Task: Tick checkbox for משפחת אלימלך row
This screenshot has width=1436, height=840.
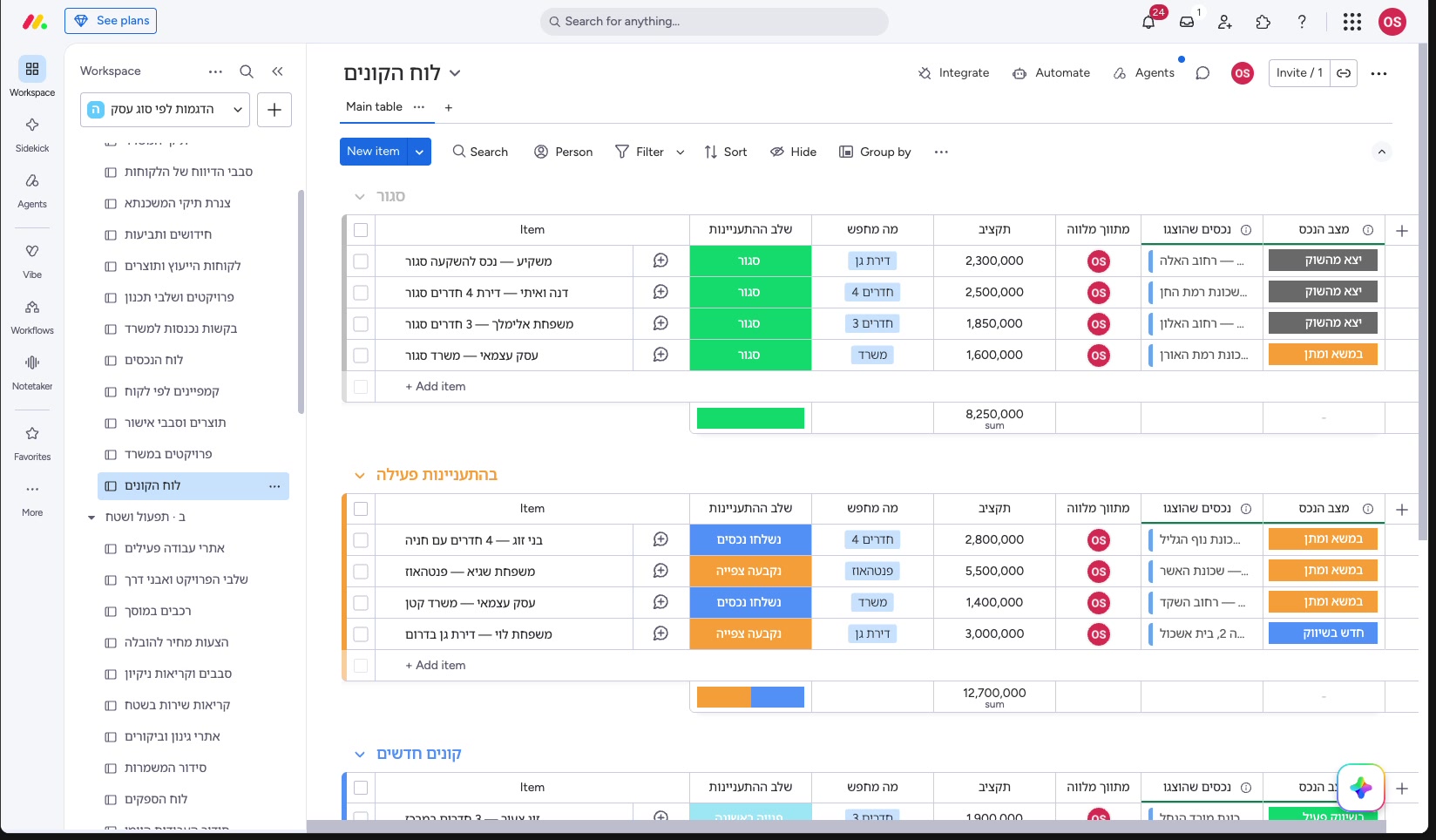Action: tap(361, 324)
